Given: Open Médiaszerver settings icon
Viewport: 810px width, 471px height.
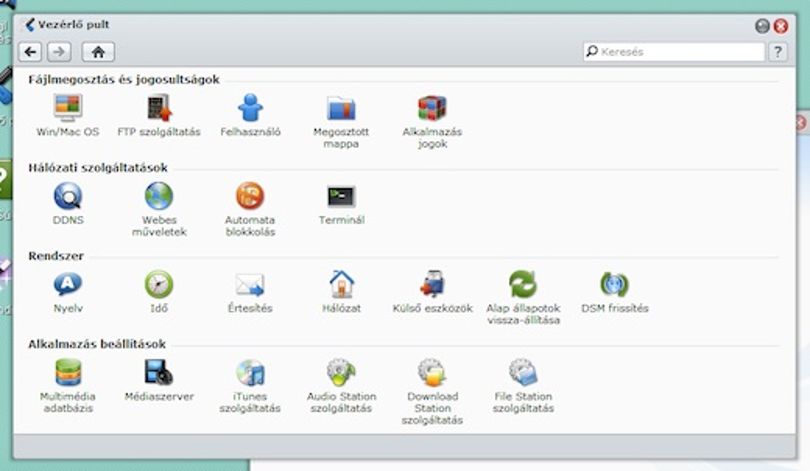Looking at the screenshot, I should [159, 372].
